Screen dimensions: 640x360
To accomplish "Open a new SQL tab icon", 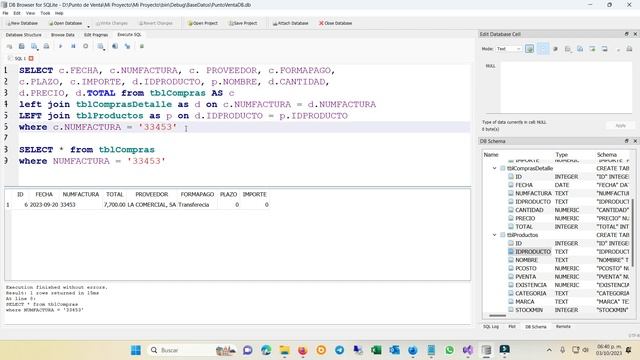I will [x=9, y=47].
